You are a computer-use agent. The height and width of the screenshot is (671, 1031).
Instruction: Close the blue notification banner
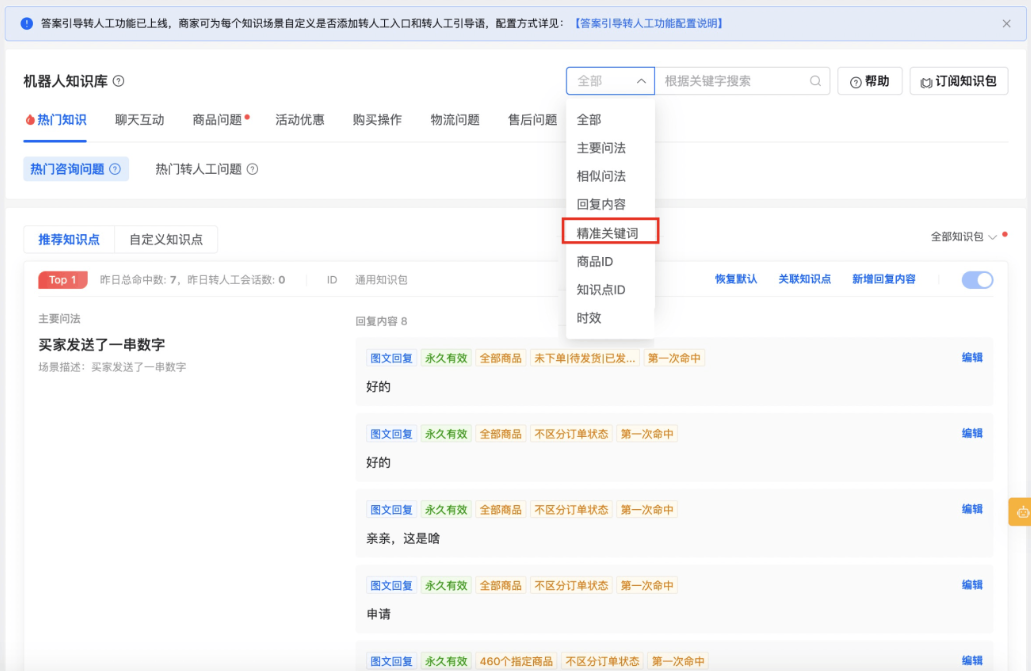1006,23
